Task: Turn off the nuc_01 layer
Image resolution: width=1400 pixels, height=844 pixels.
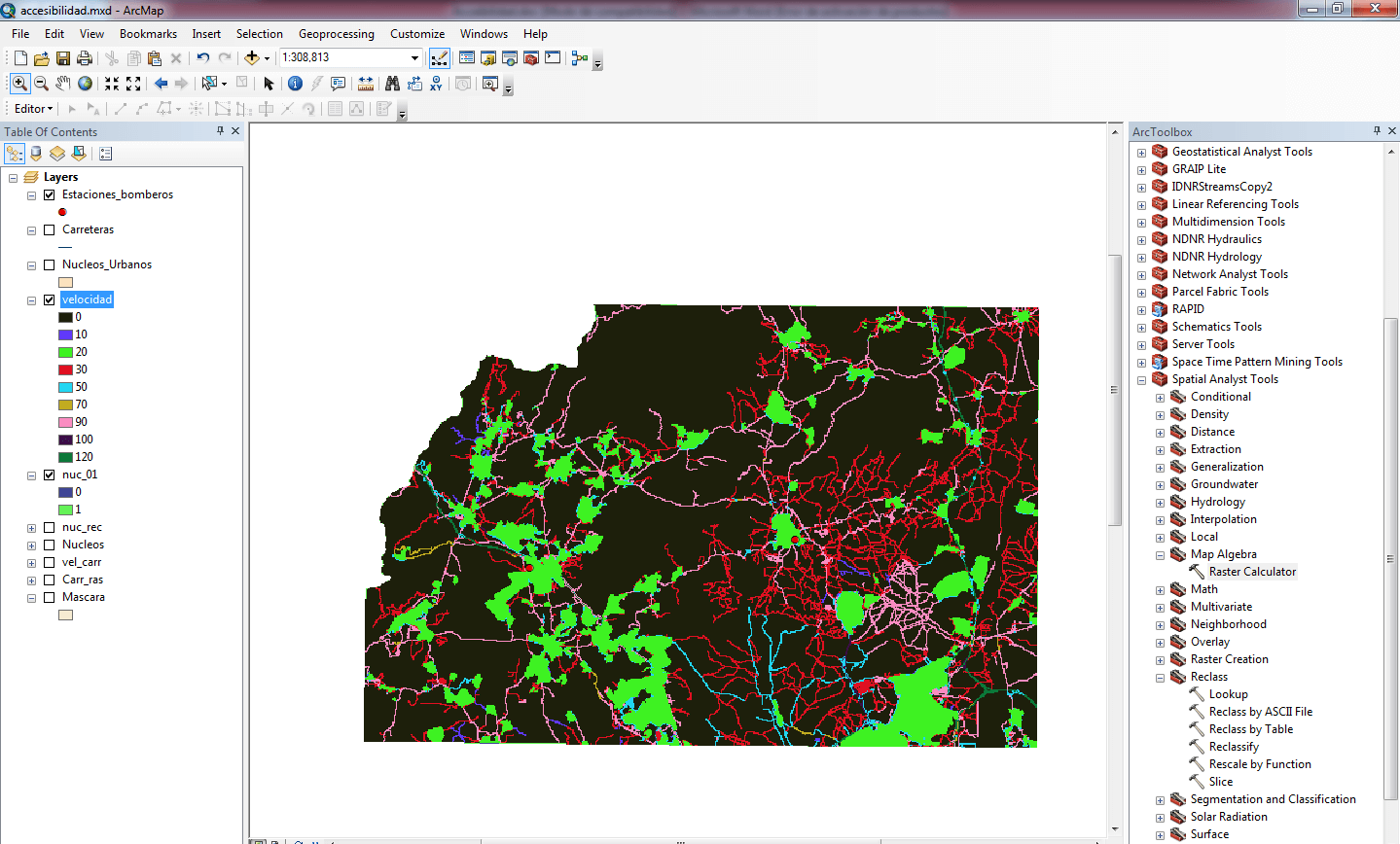Action: (50, 475)
